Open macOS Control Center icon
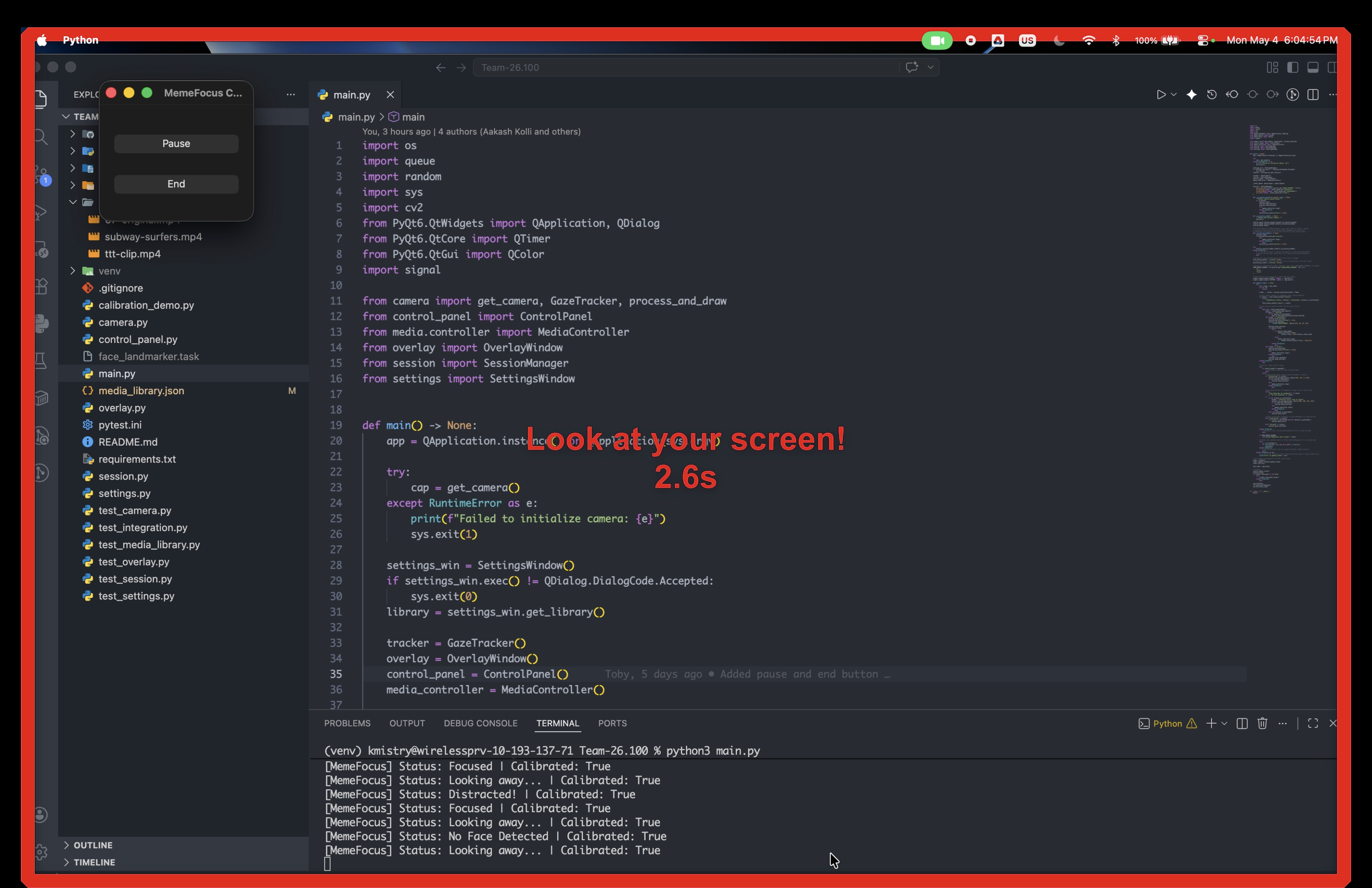The width and height of the screenshot is (1372, 888). click(1203, 41)
